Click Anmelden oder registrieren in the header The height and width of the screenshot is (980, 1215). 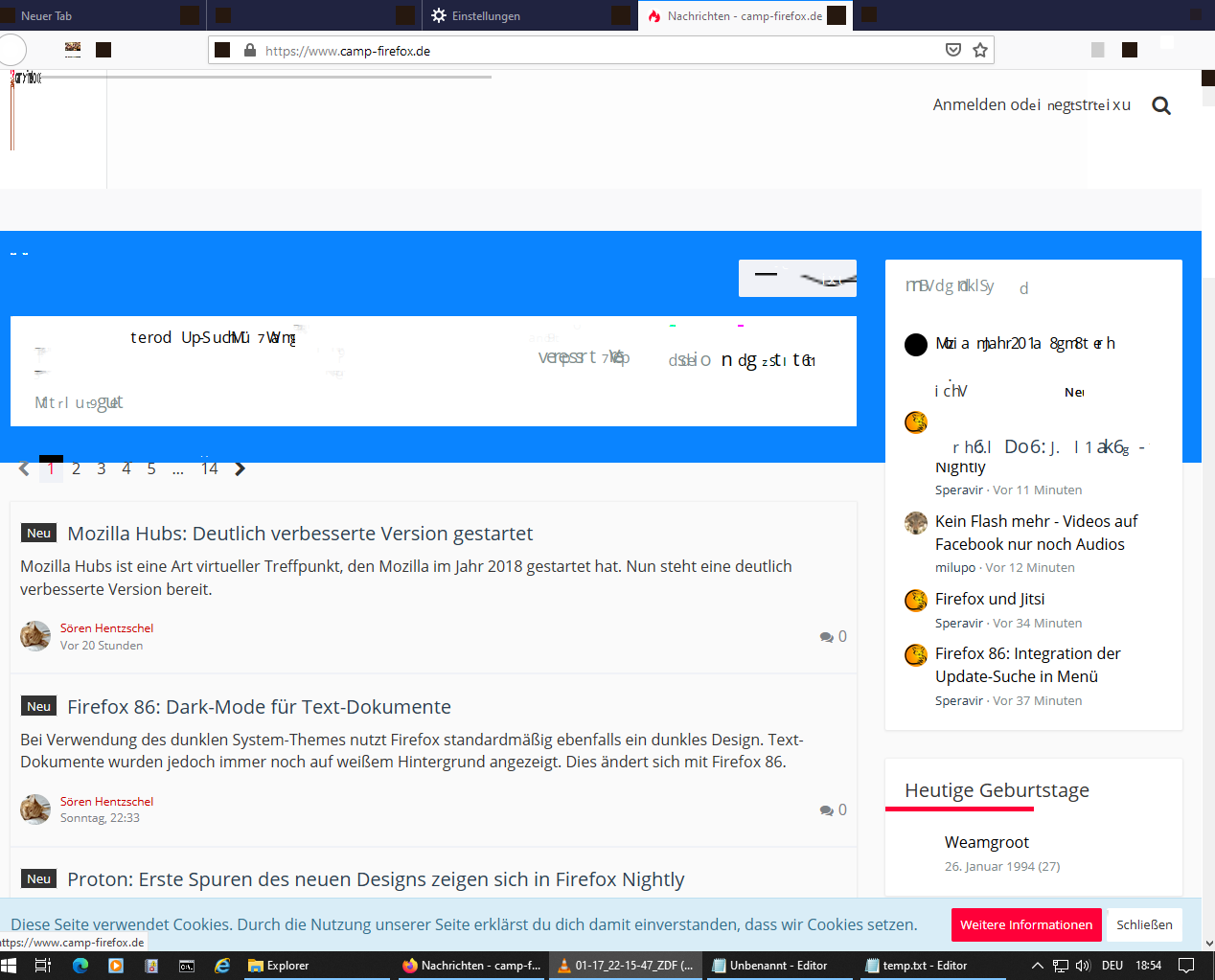(x=1032, y=104)
